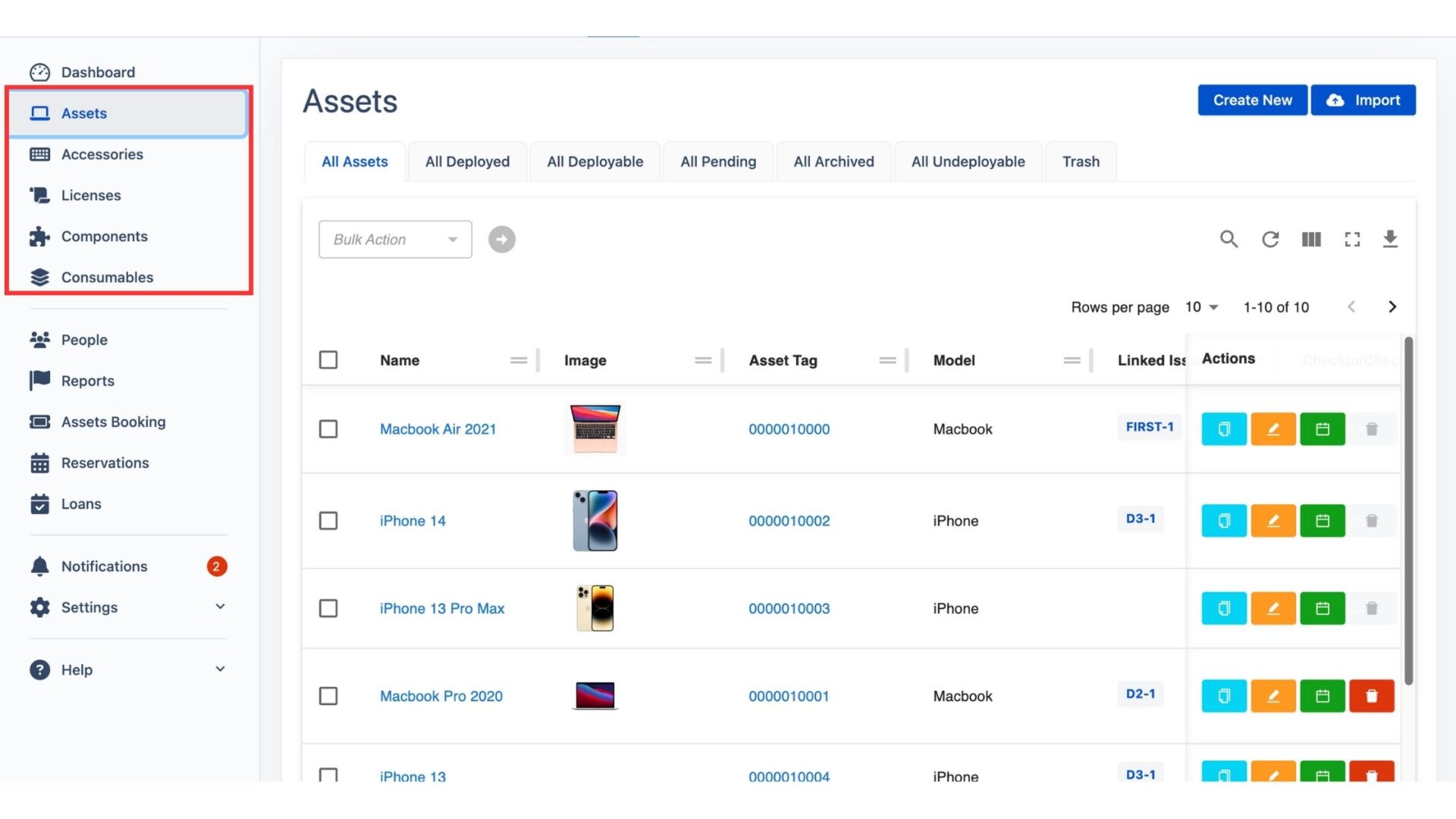1456x819 pixels.
Task: Click the Import button
Action: click(1363, 99)
